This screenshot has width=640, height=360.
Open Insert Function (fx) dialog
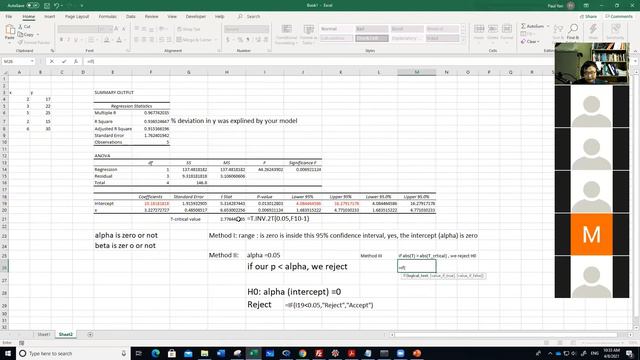pos(76,61)
